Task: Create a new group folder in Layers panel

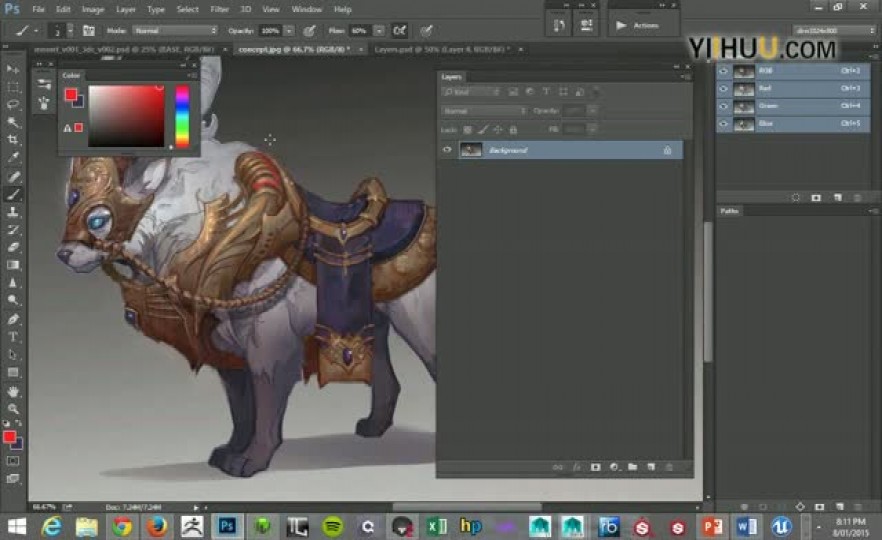Action: coord(632,467)
